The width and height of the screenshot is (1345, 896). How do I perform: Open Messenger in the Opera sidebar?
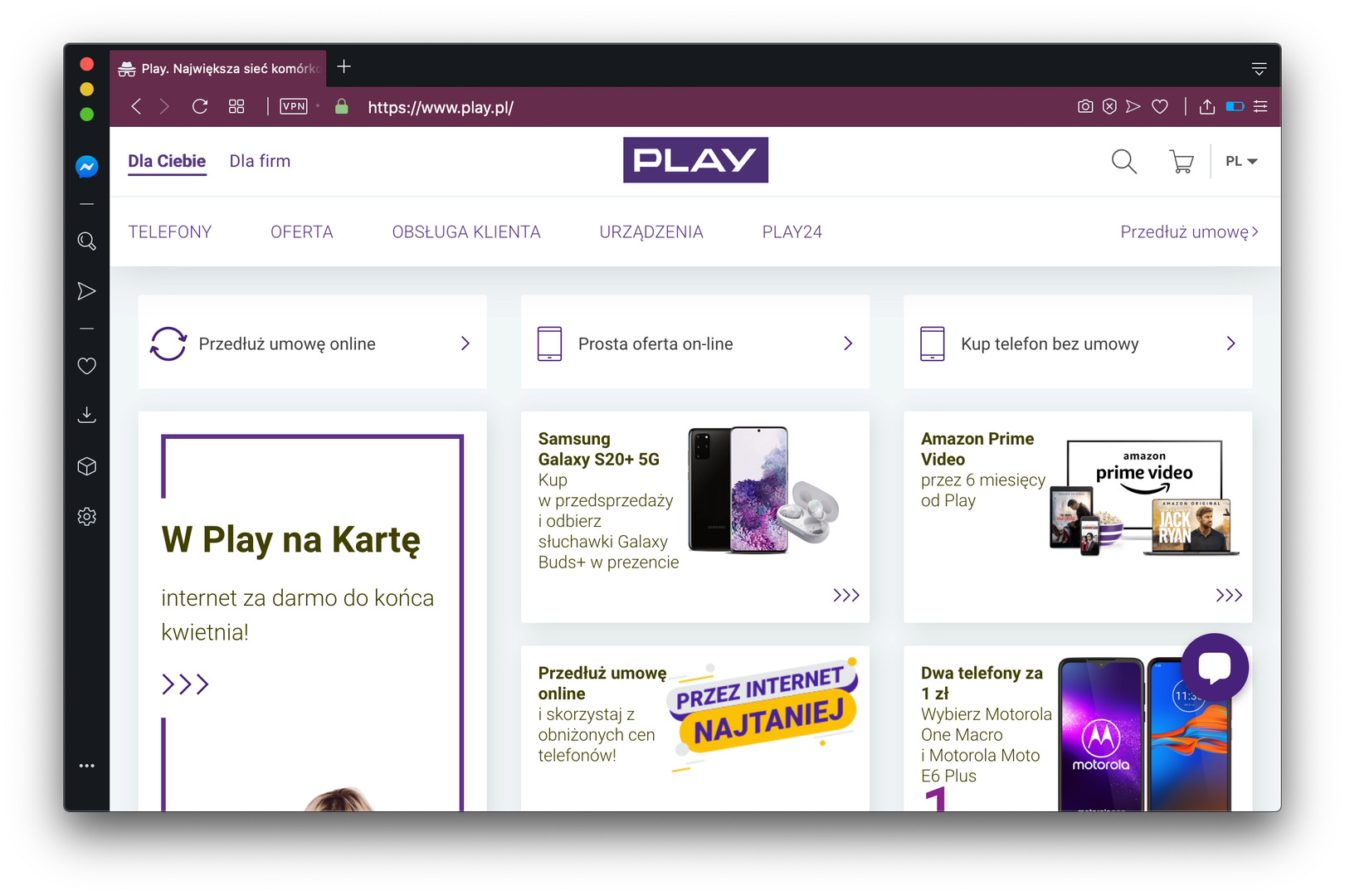pos(86,167)
